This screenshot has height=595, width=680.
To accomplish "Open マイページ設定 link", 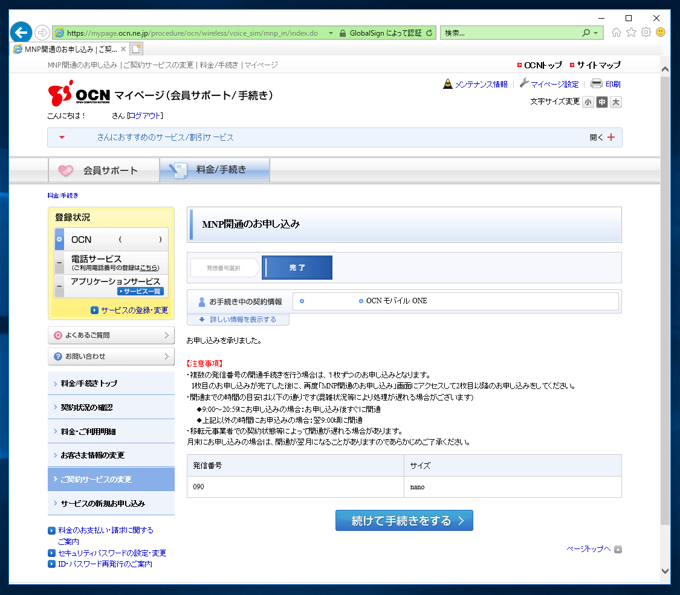I will pyautogui.click(x=554, y=84).
